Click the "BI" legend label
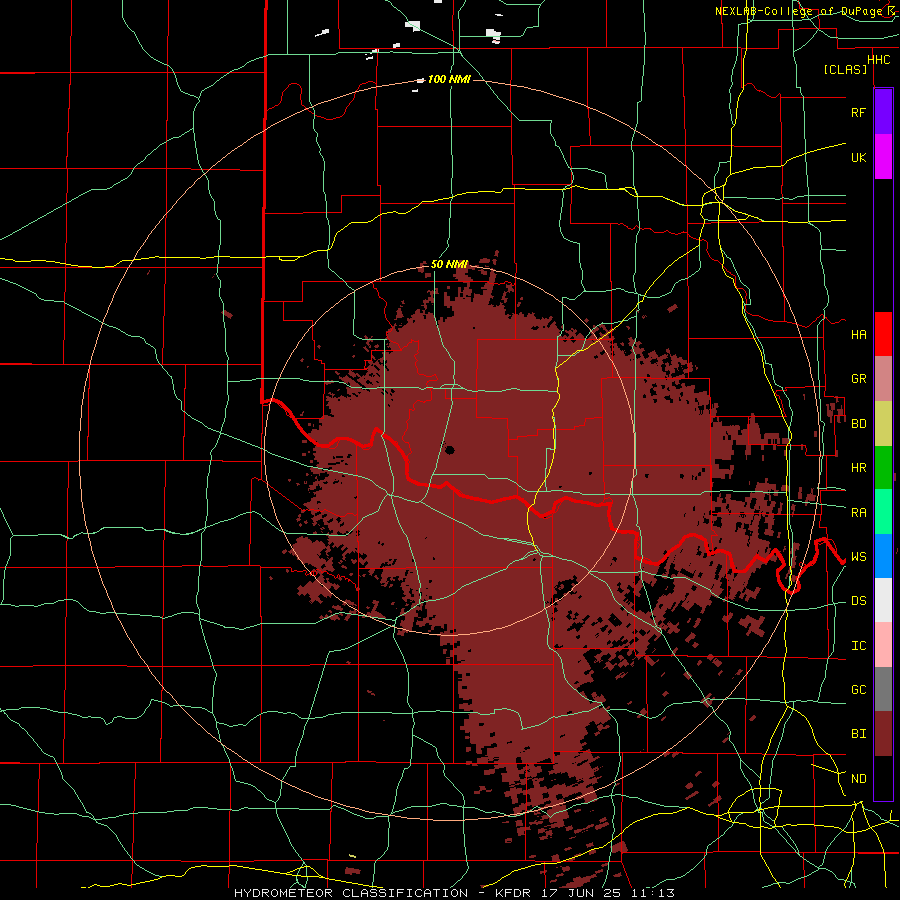 pos(858,734)
